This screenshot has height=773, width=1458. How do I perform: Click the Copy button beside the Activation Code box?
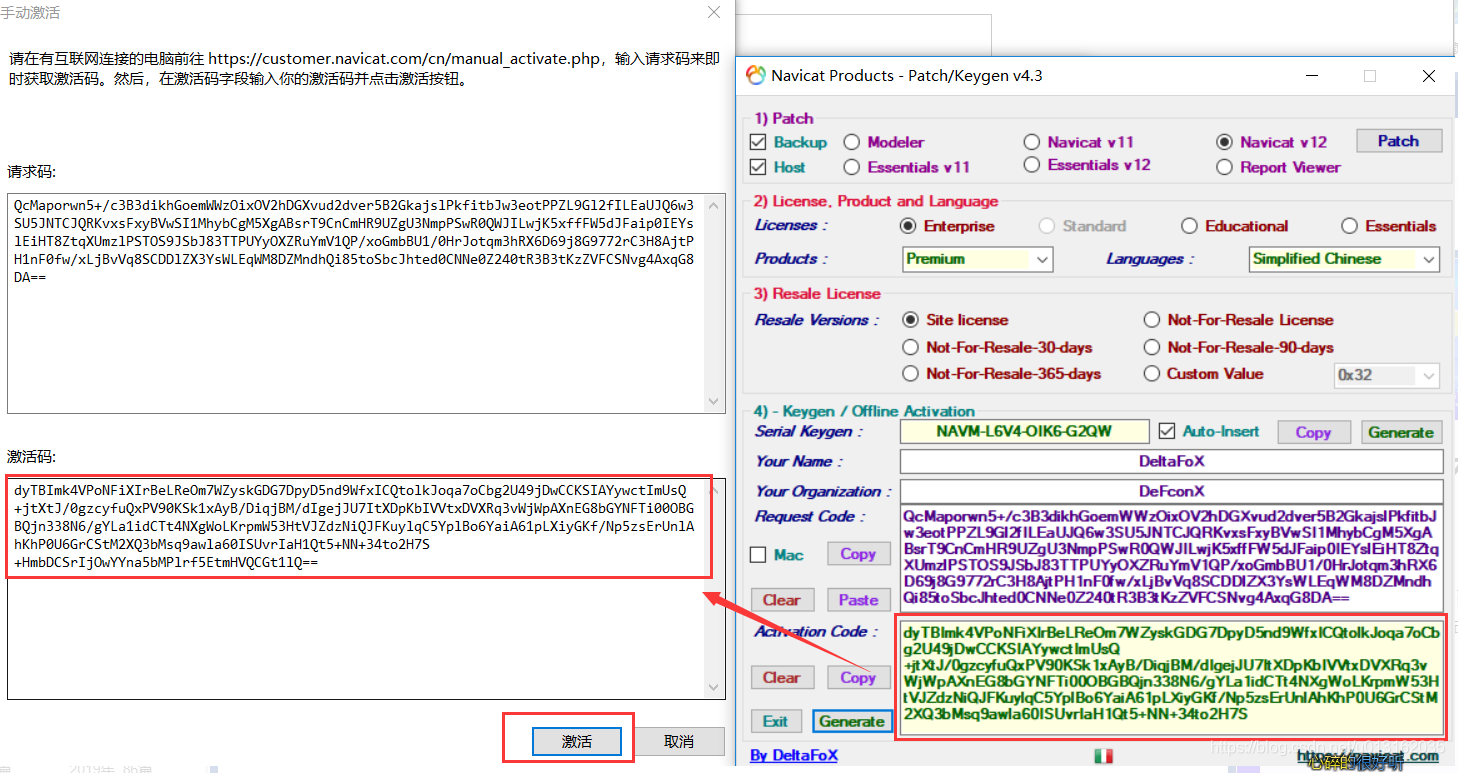click(858, 677)
